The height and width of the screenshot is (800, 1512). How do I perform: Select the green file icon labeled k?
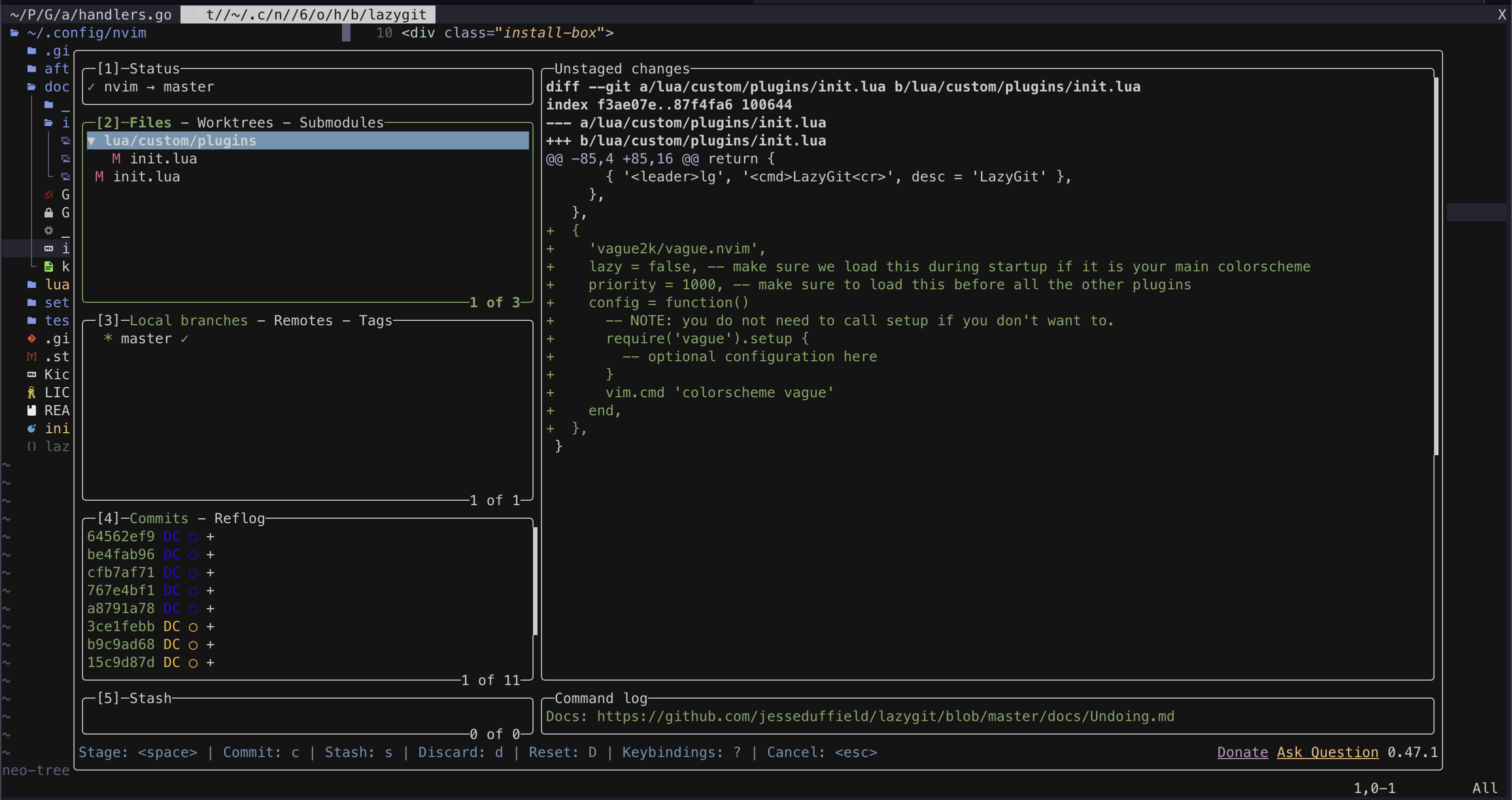click(48, 266)
